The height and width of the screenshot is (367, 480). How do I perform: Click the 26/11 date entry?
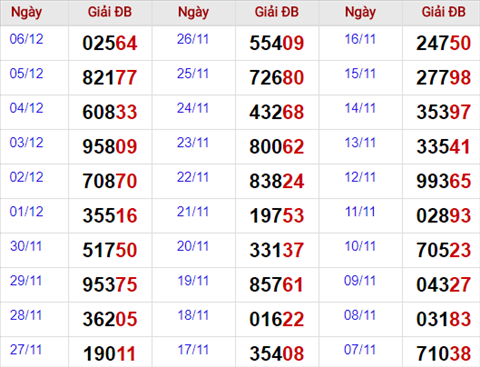tap(193, 39)
